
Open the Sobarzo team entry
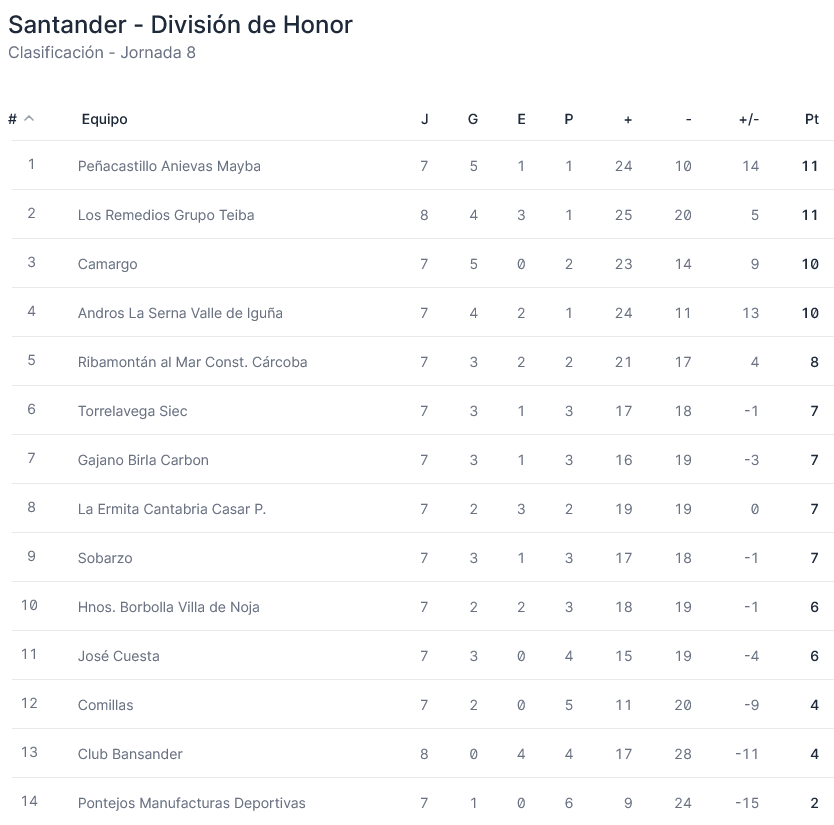(105, 558)
